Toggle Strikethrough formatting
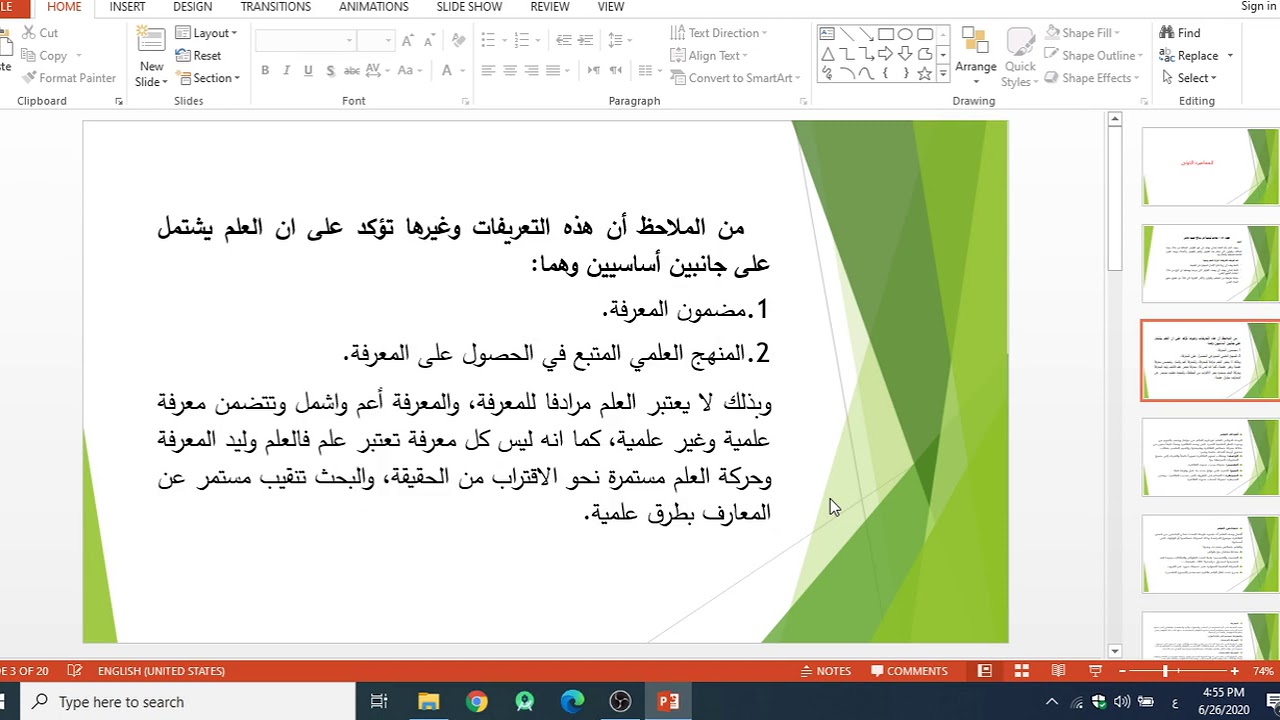 tap(352, 71)
